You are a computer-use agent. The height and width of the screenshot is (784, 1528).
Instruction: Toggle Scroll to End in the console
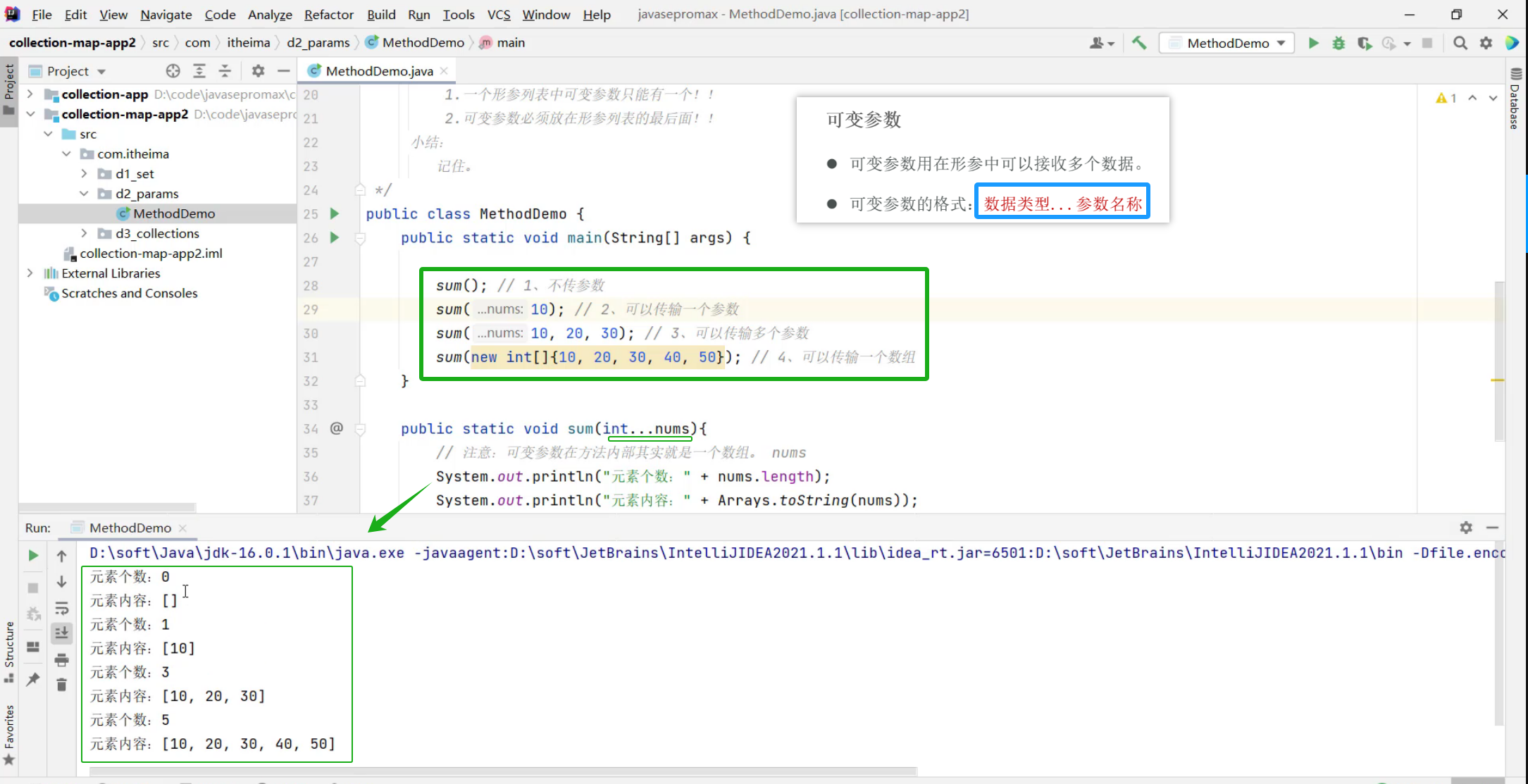[x=62, y=633]
